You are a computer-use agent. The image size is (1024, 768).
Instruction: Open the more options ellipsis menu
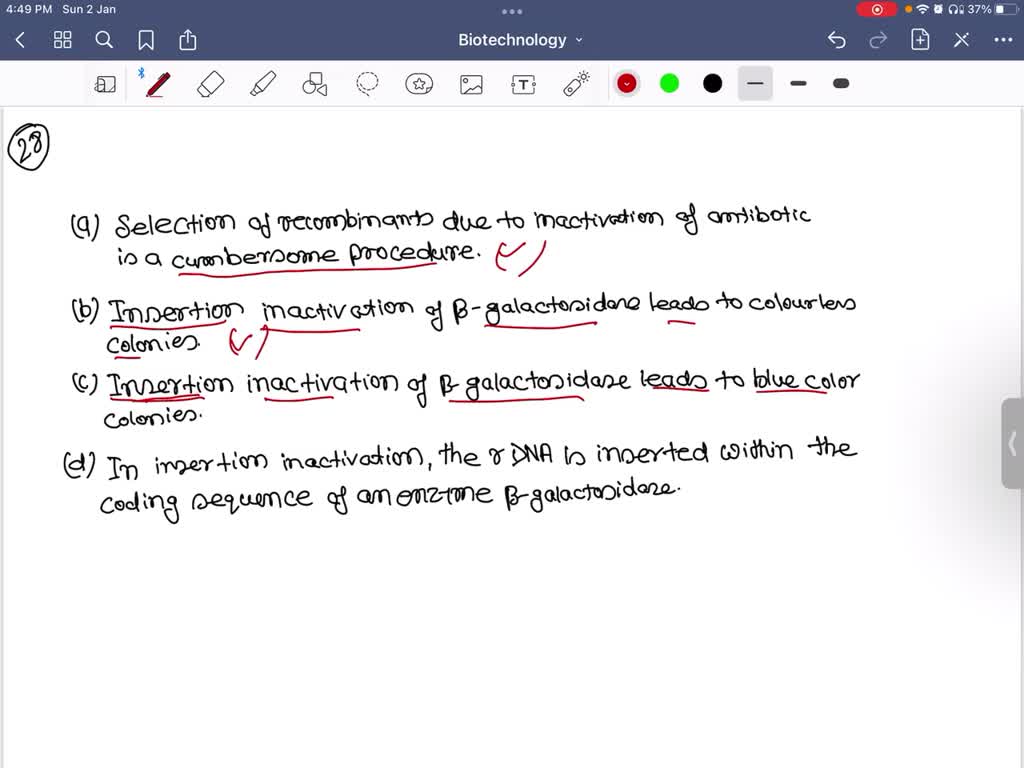pyautogui.click(x=1005, y=40)
